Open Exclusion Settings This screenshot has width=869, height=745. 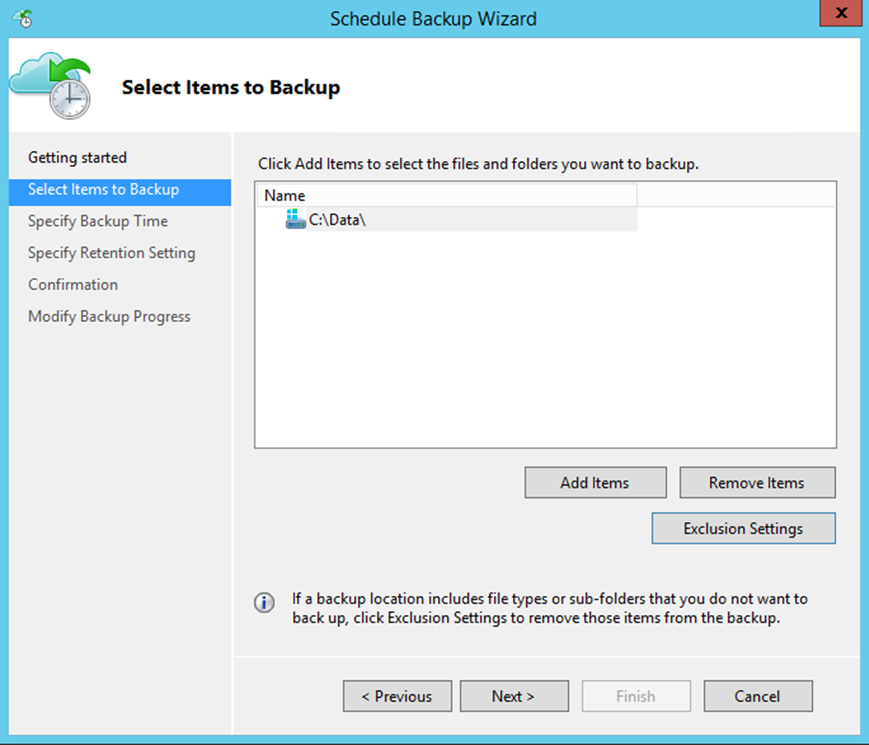(x=743, y=528)
